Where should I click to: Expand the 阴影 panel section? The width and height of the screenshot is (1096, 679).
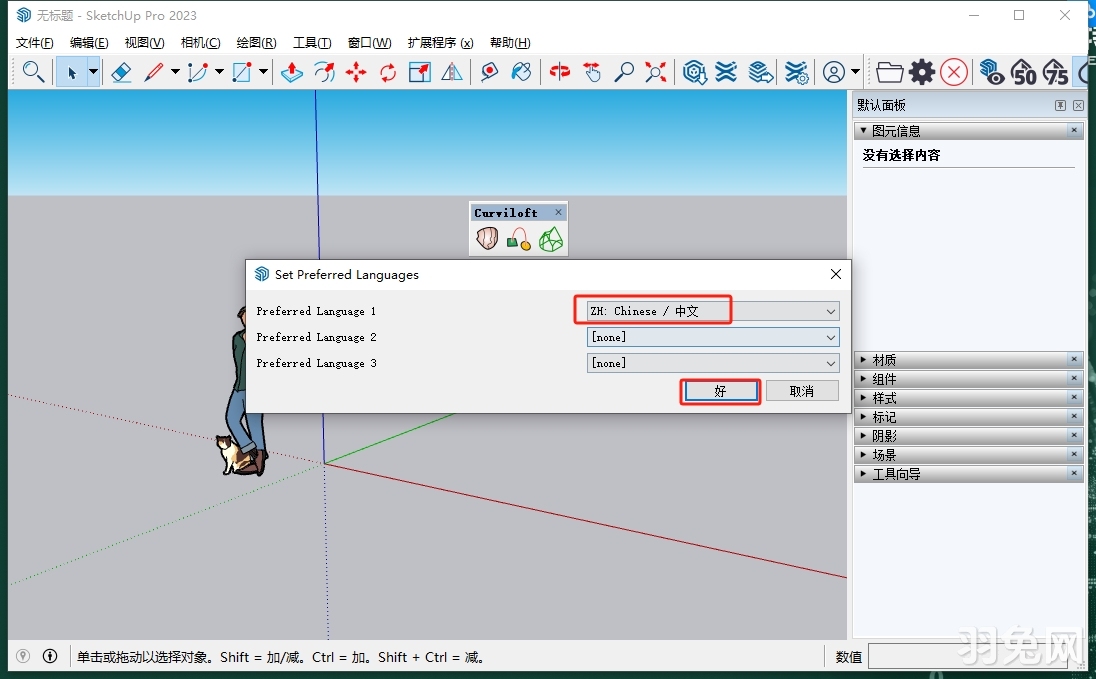pos(884,436)
